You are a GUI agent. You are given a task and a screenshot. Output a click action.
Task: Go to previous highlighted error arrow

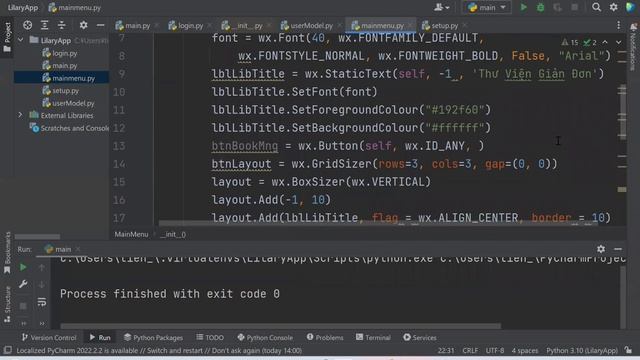point(605,42)
